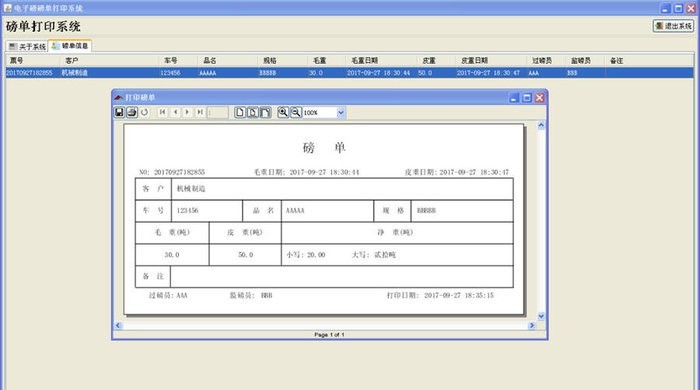Select actual size page view icon

click(240, 112)
